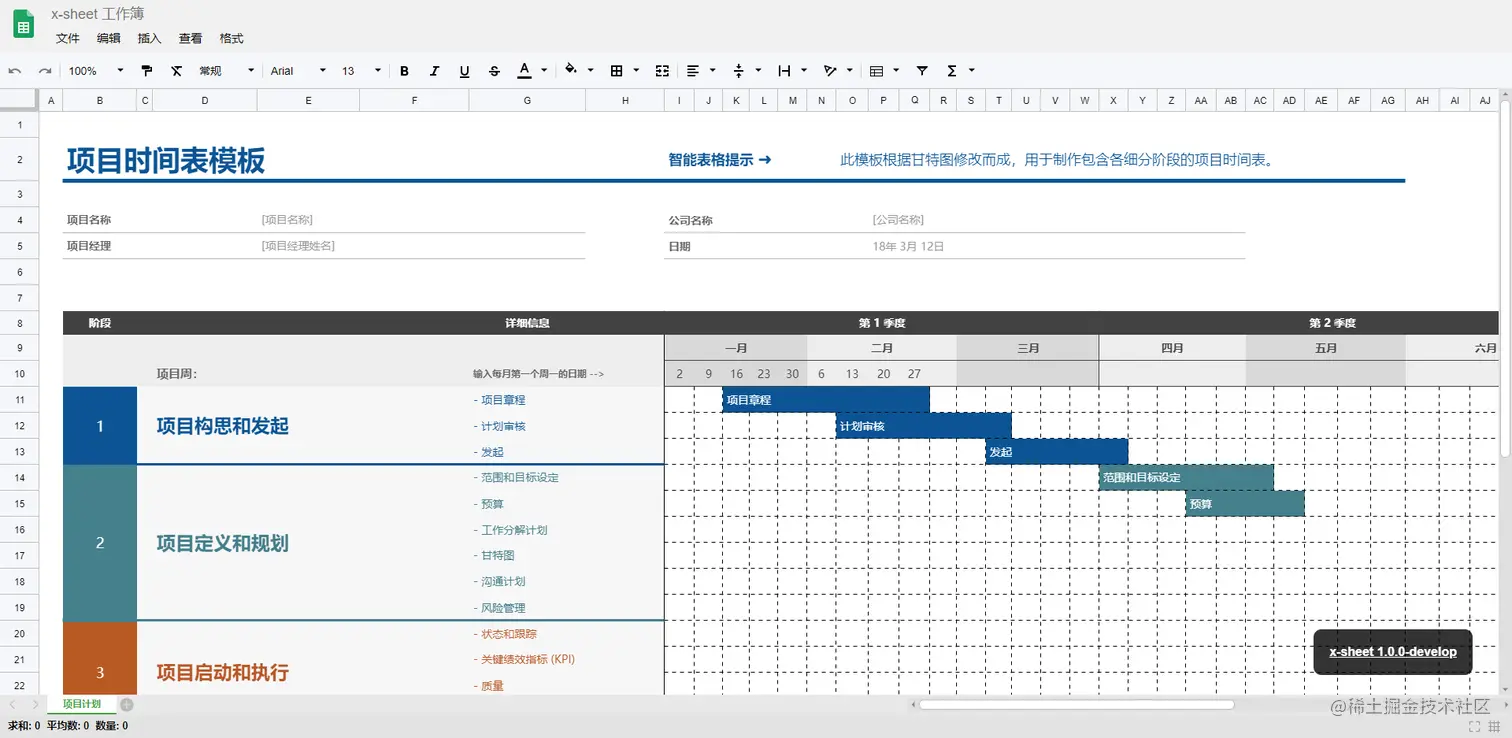The height and width of the screenshot is (738, 1512).
Task: Apply a filter using the funnel icon
Action: click(x=921, y=70)
